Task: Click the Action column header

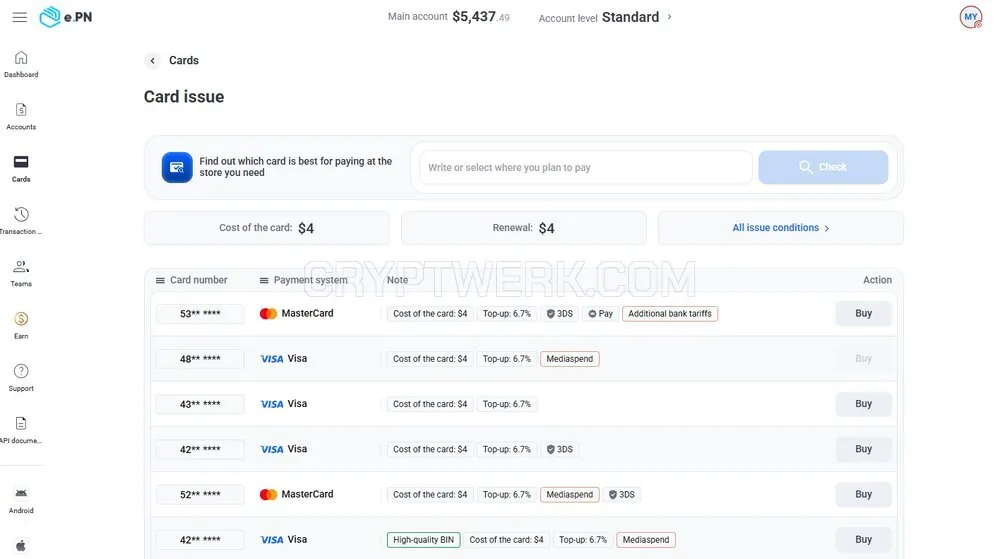Action: point(877,280)
